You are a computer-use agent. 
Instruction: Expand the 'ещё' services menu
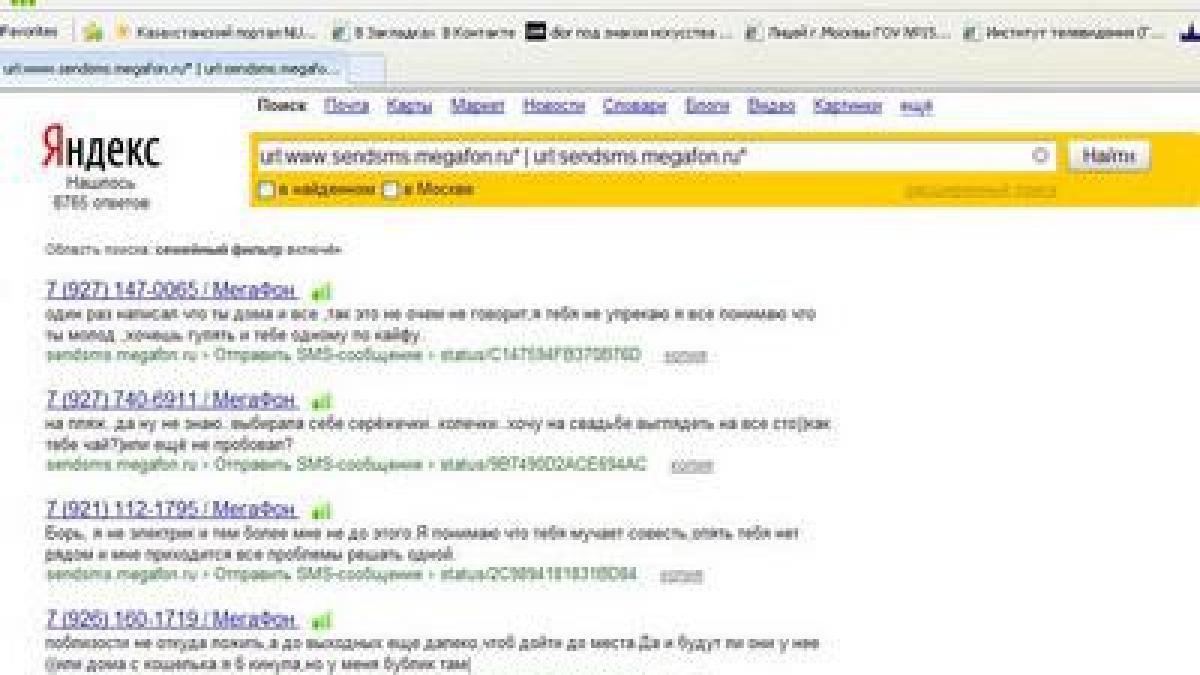coord(916,106)
